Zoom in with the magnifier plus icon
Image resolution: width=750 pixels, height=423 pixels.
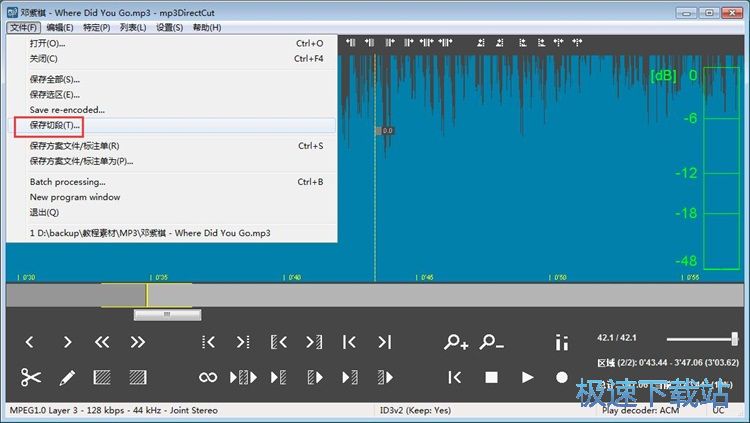coord(456,342)
